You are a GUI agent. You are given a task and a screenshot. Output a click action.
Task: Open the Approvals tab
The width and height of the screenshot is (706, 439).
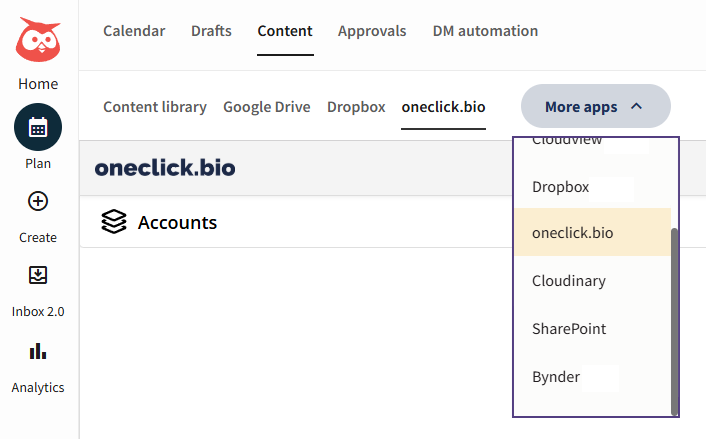(x=372, y=31)
